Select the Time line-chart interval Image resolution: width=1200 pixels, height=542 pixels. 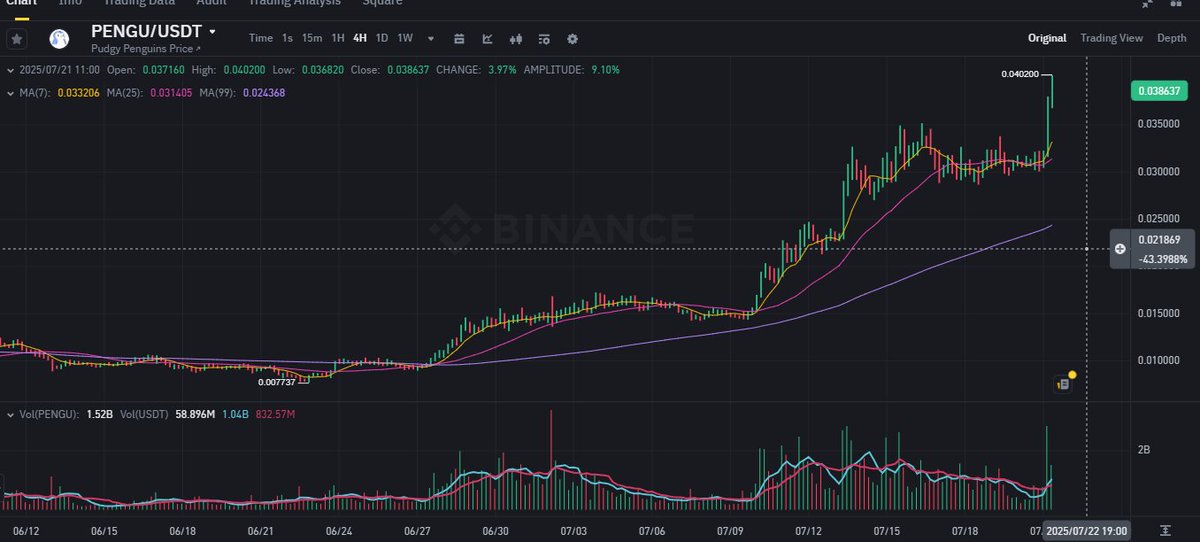click(261, 38)
